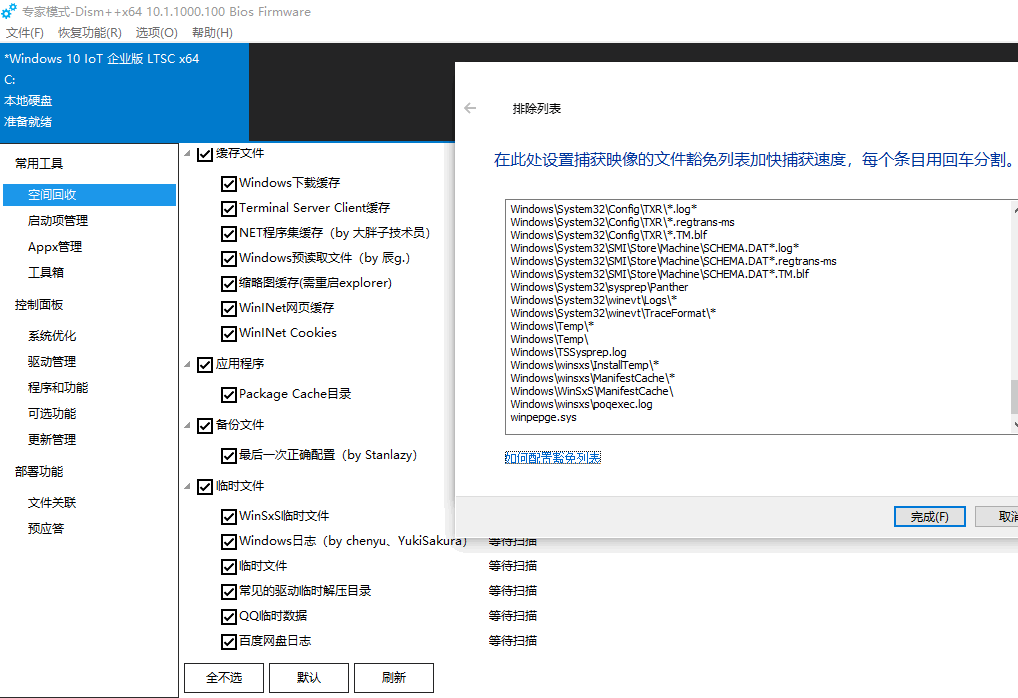Open the 如何配置豁免列表 link
This screenshot has width=1018, height=698.
tap(553, 458)
